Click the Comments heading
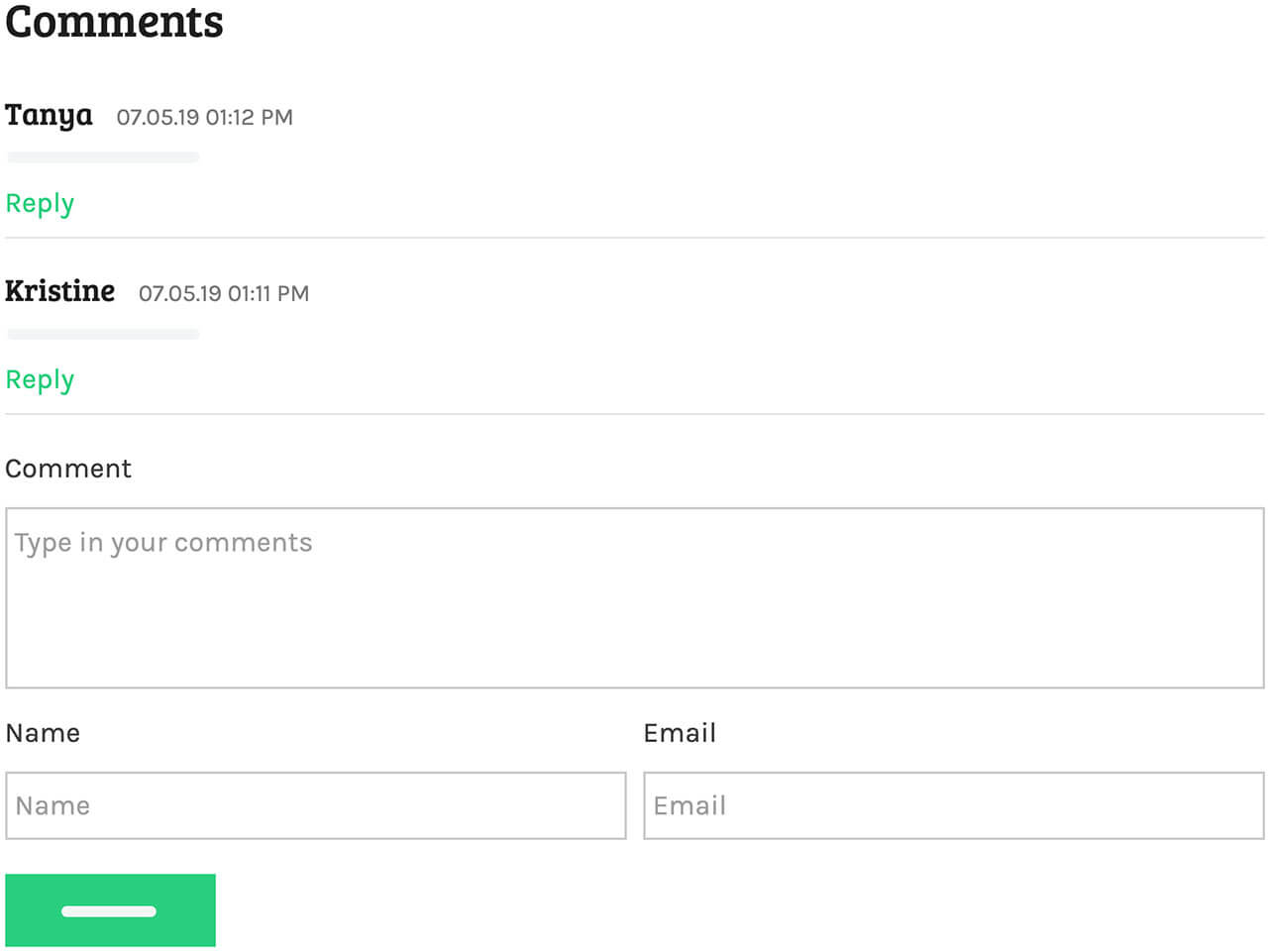Viewport: 1268px width, 952px height. pyautogui.click(x=114, y=22)
